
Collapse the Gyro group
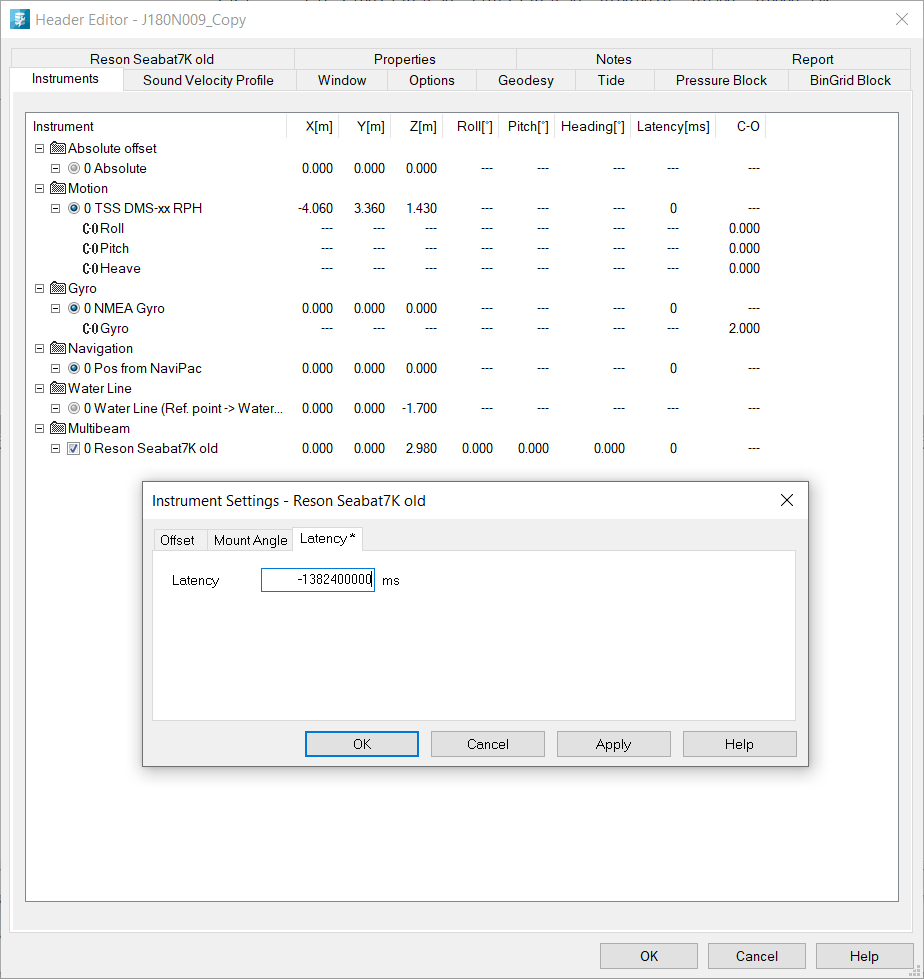(39, 288)
